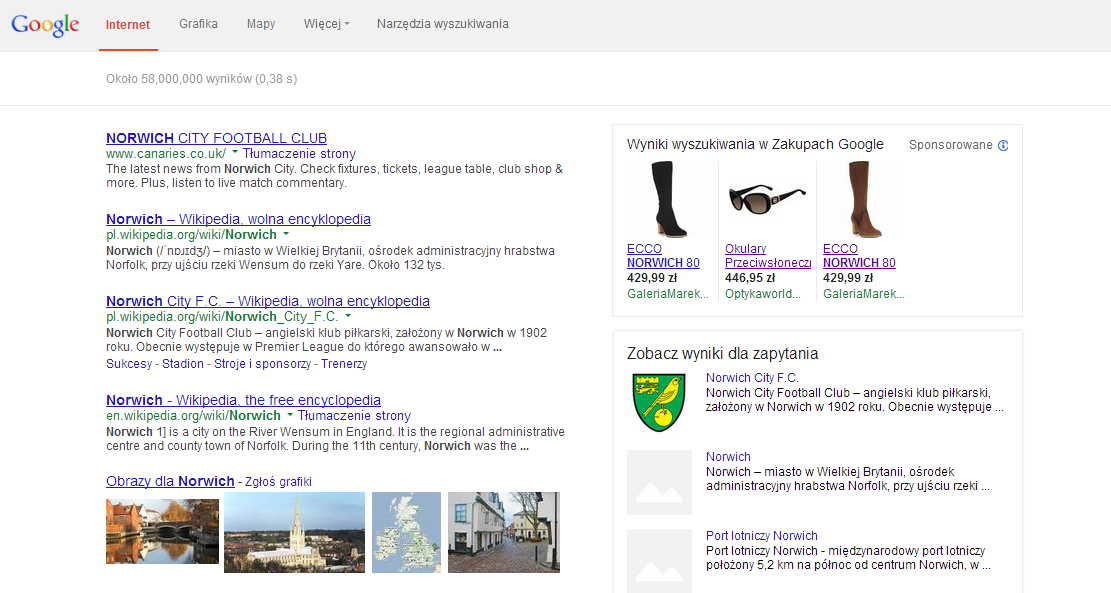Open Port lotniczy Norwich suggestion link

point(762,536)
